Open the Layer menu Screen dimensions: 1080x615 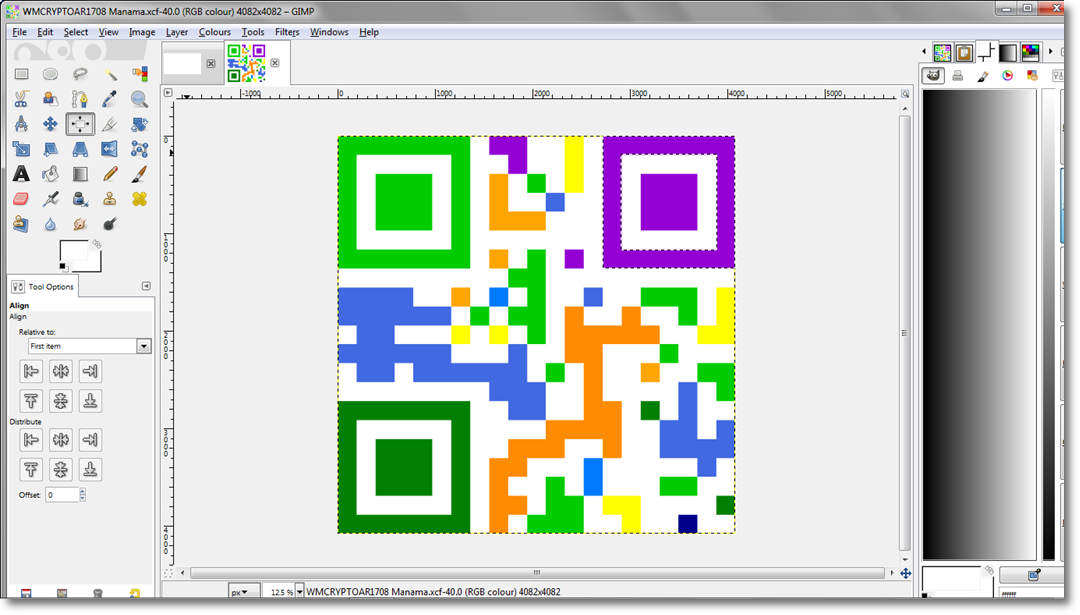coord(177,32)
